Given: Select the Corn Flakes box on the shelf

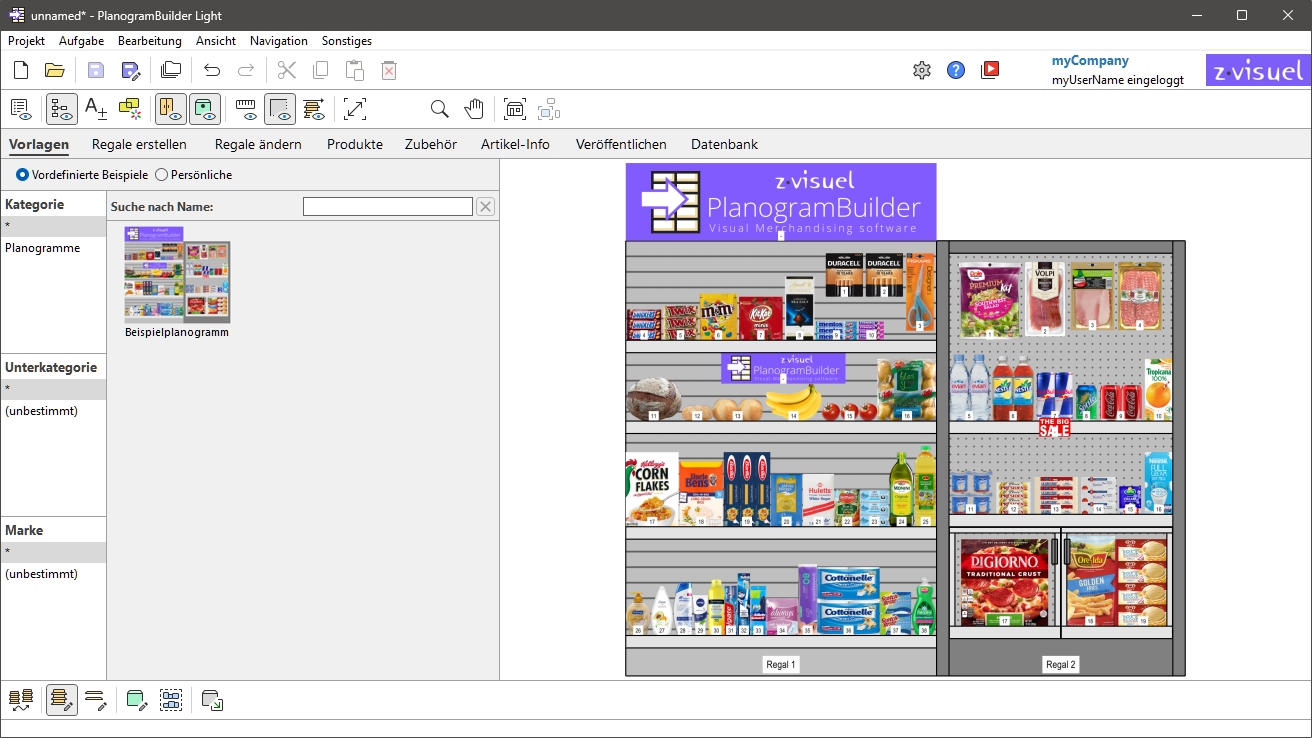Looking at the screenshot, I should point(652,489).
